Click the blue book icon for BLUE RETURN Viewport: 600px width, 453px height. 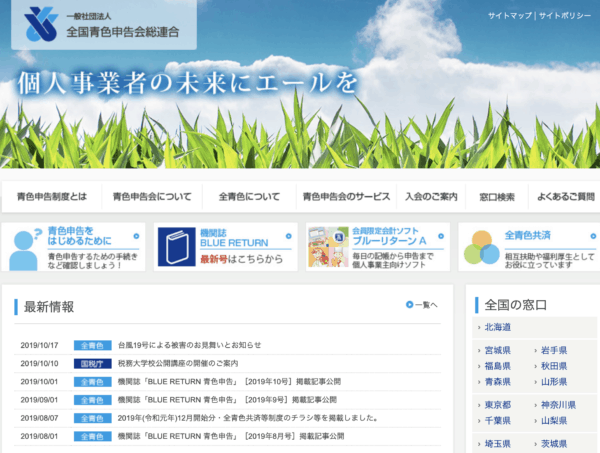coord(175,248)
